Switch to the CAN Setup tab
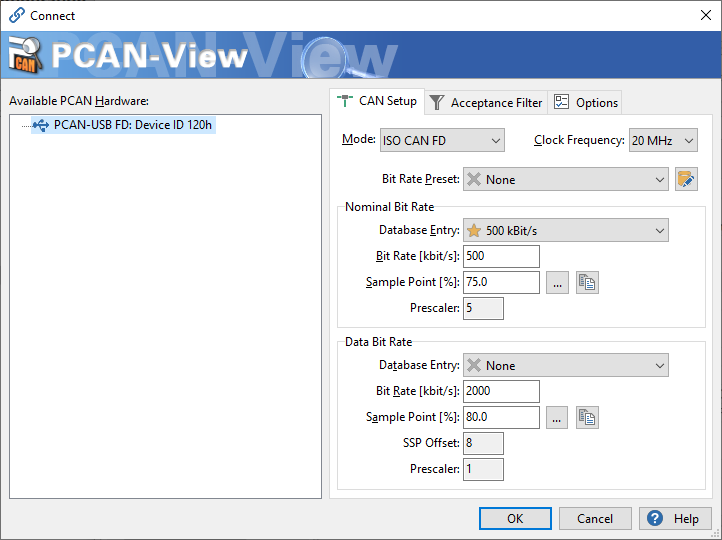The width and height of the screenshot is (722, 540). tap(377, 101)
